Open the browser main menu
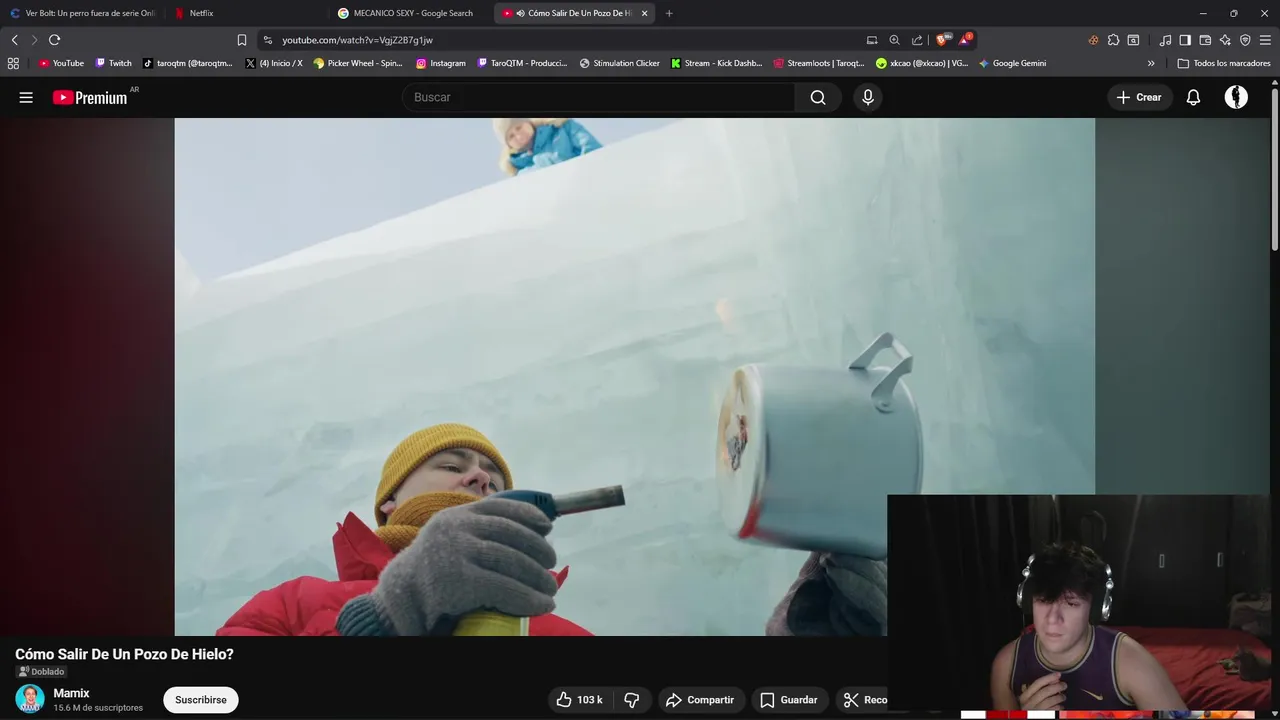The image size is (1280, 720). tap(1265, 40)
